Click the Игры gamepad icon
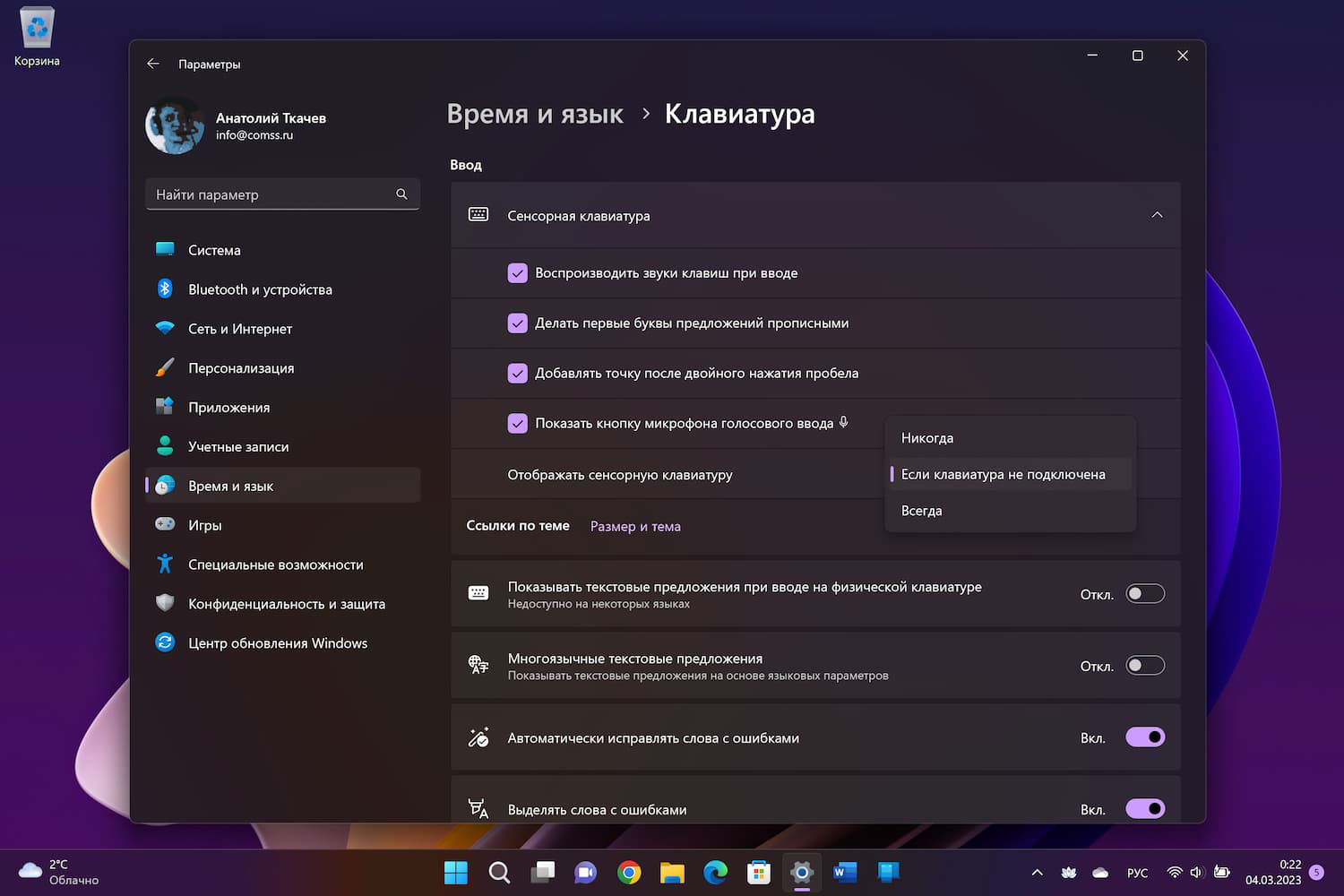 [x=165, y=524]
